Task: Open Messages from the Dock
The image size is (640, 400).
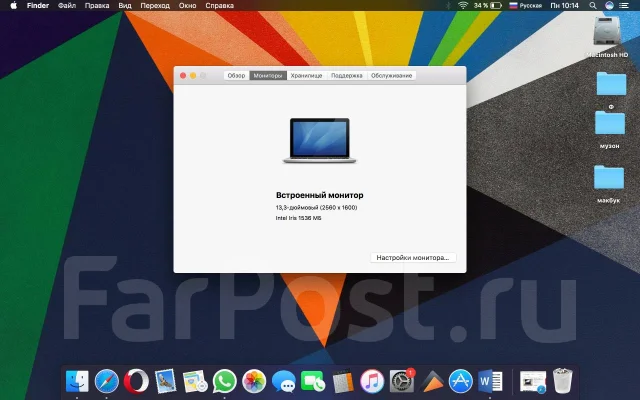Action: pos(284,382)
